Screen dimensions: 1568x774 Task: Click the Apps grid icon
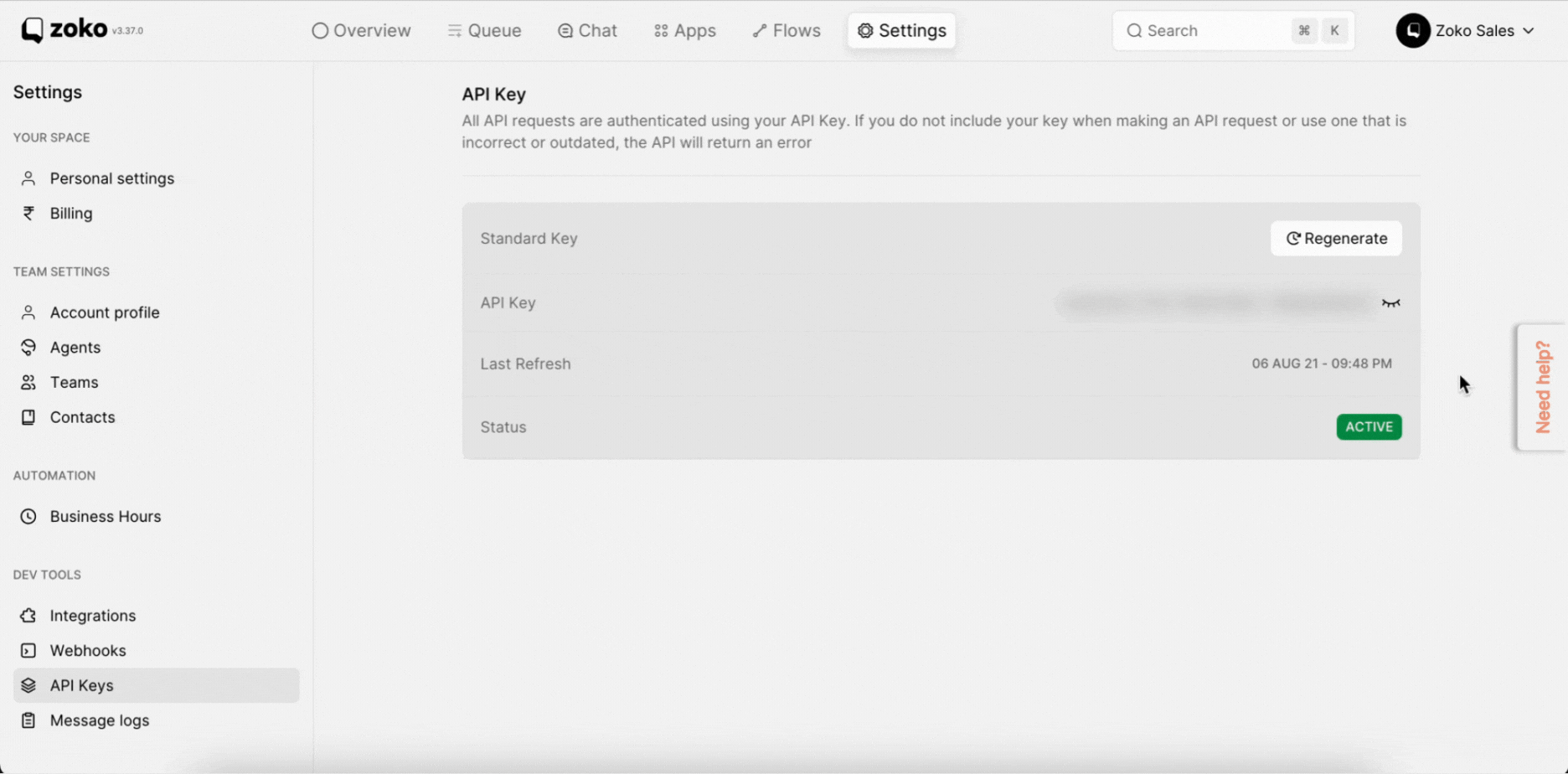pos(661,31)
